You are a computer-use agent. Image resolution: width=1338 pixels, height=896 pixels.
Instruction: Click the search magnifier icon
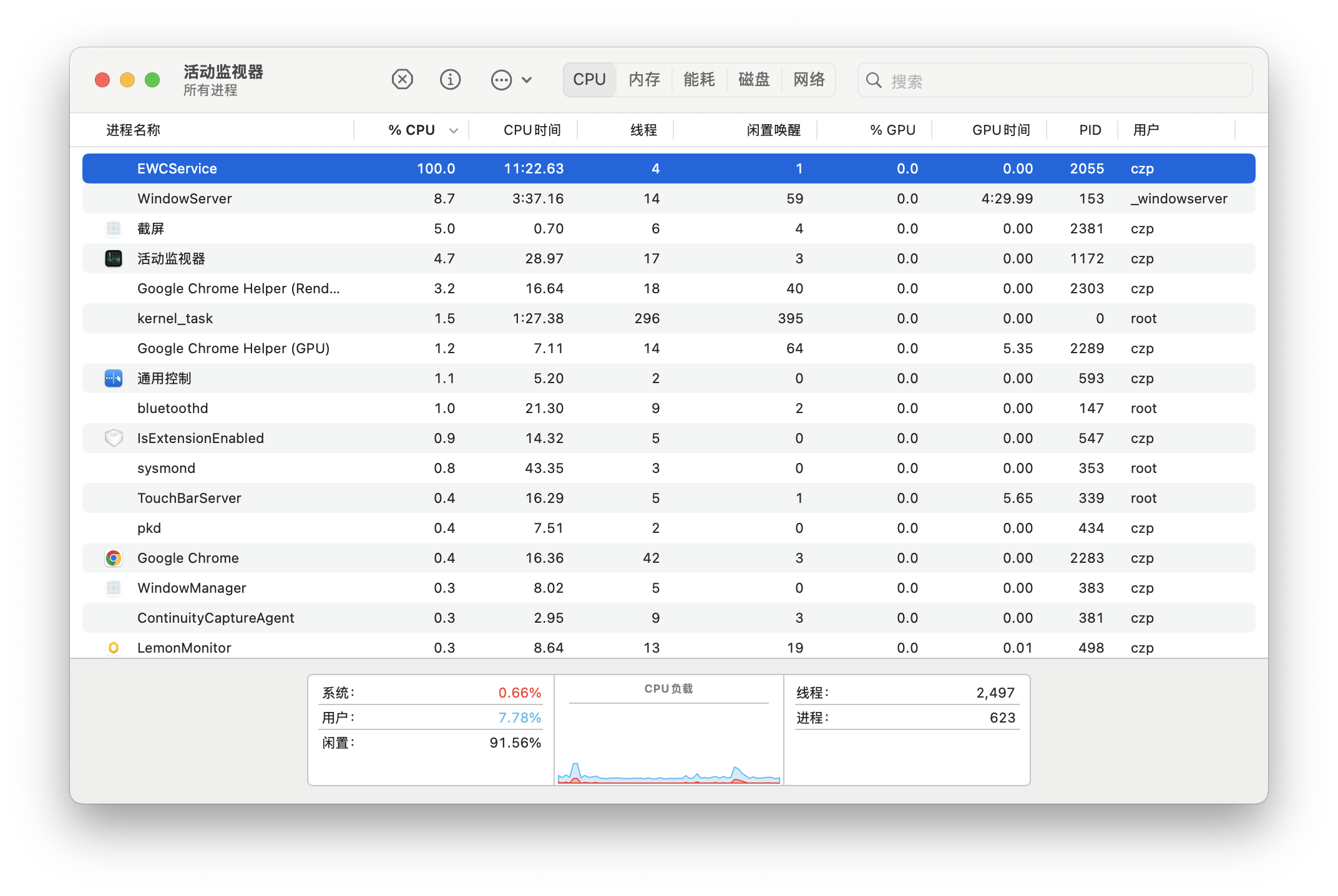[874, 80]
